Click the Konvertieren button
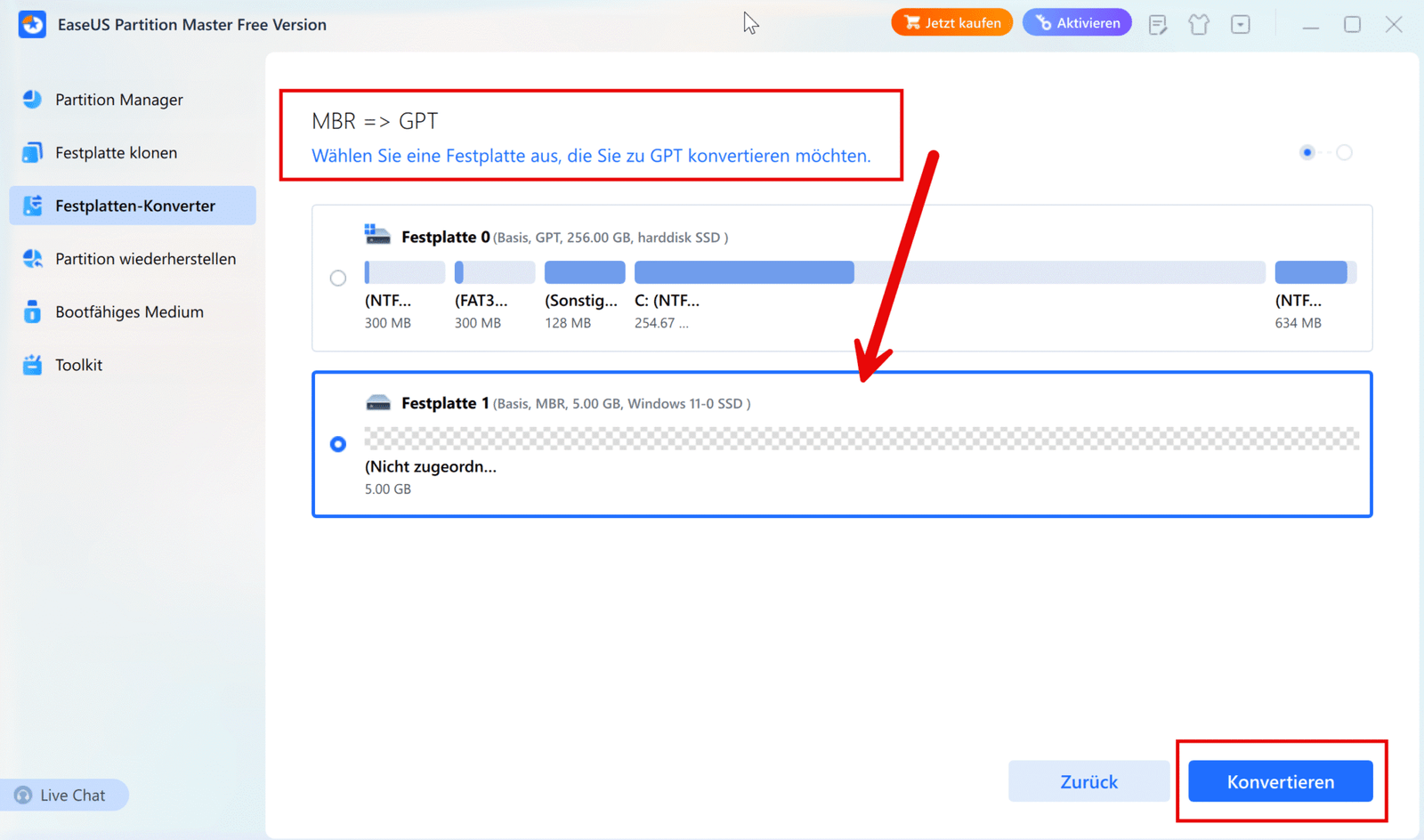The height and width of the screenshot is (840, 1424). (x=1280, y=781)
